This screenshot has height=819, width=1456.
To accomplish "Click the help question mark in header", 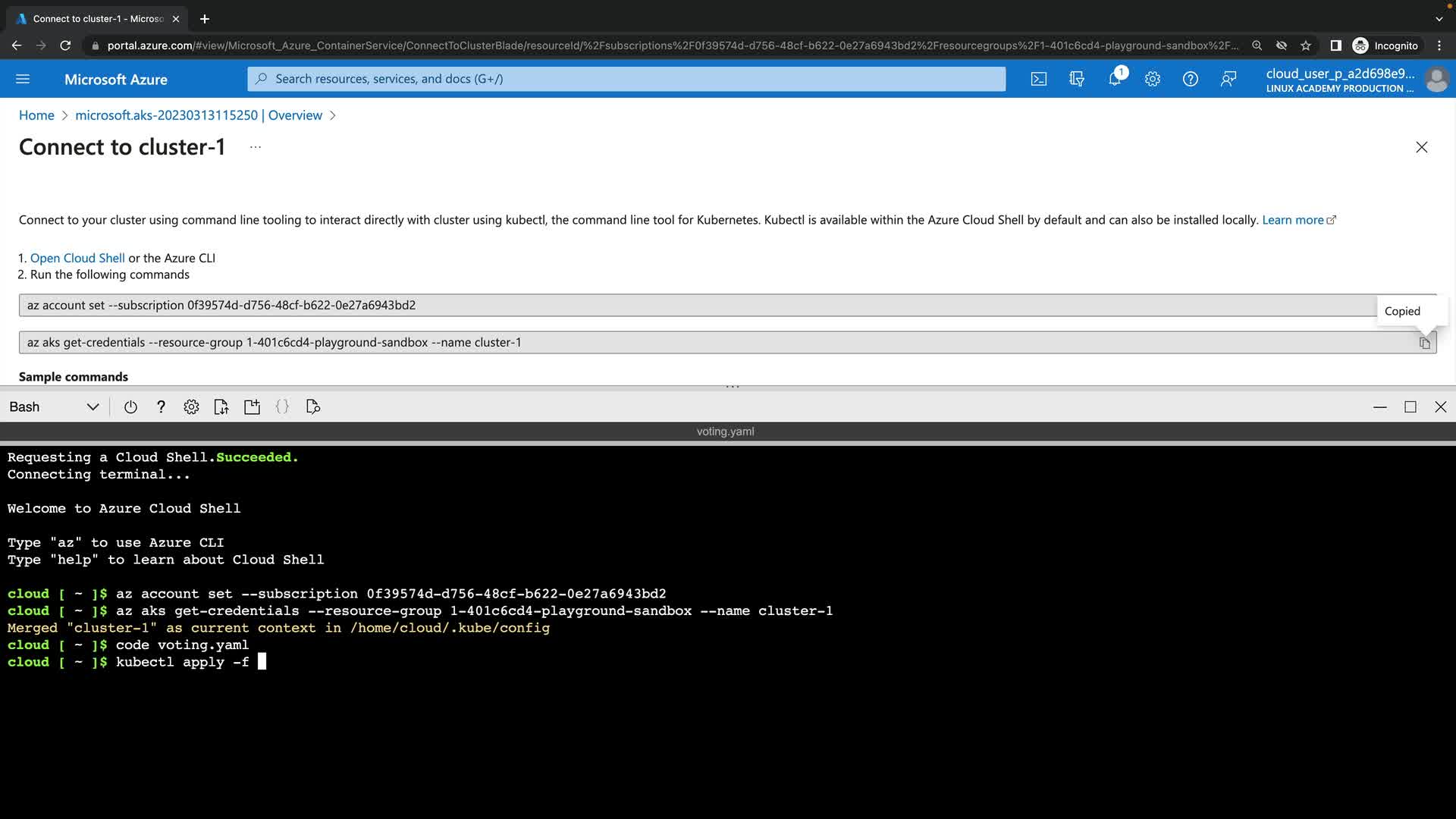I will point(1191,79).
